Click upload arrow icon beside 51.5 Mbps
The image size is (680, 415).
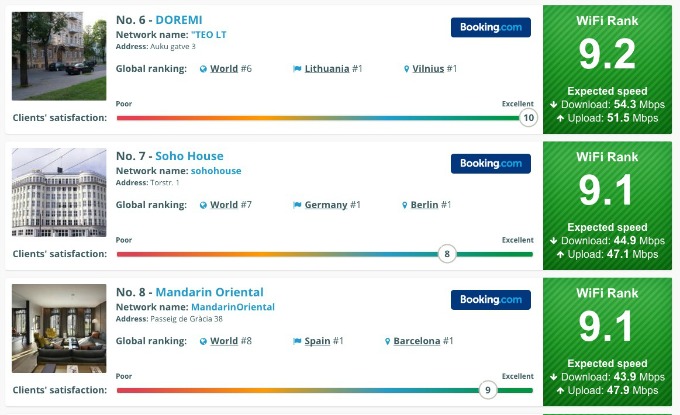(560, 118)
